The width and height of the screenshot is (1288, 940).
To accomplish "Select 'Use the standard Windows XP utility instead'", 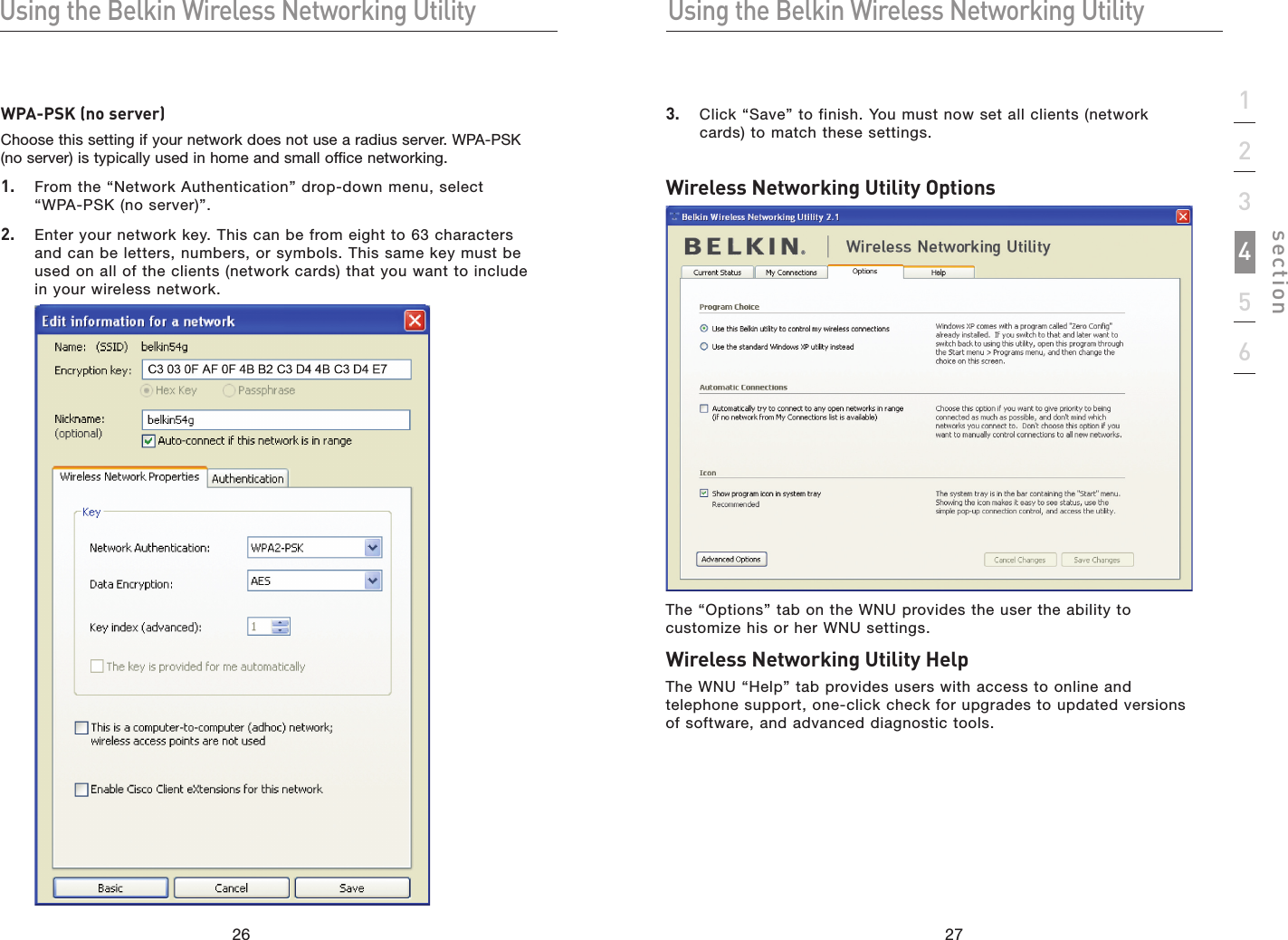I will pyautogui.click(x=704, y=346).
